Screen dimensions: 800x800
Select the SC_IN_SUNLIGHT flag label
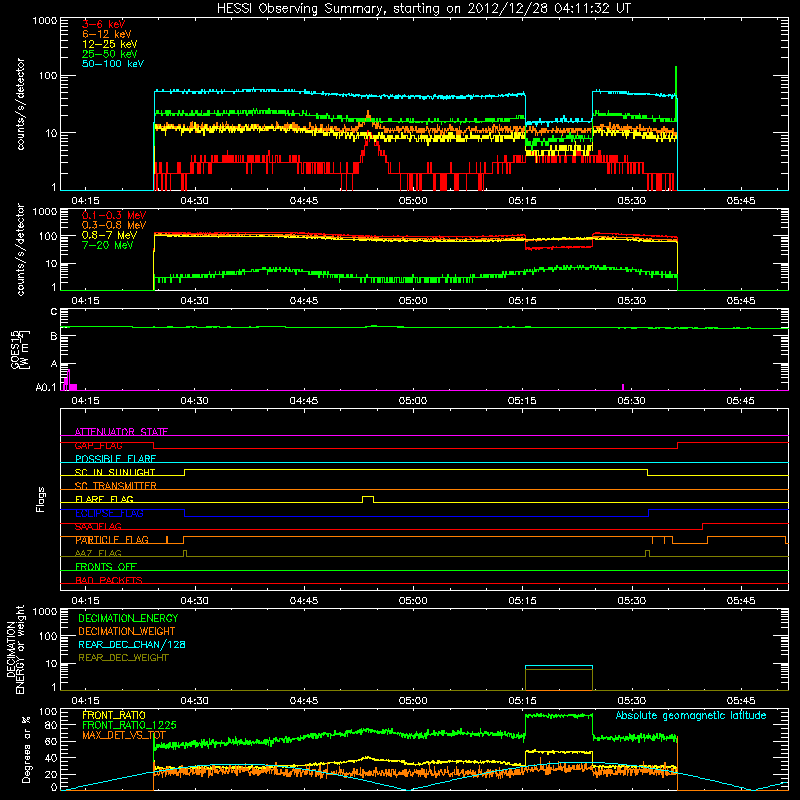[115, 472]
